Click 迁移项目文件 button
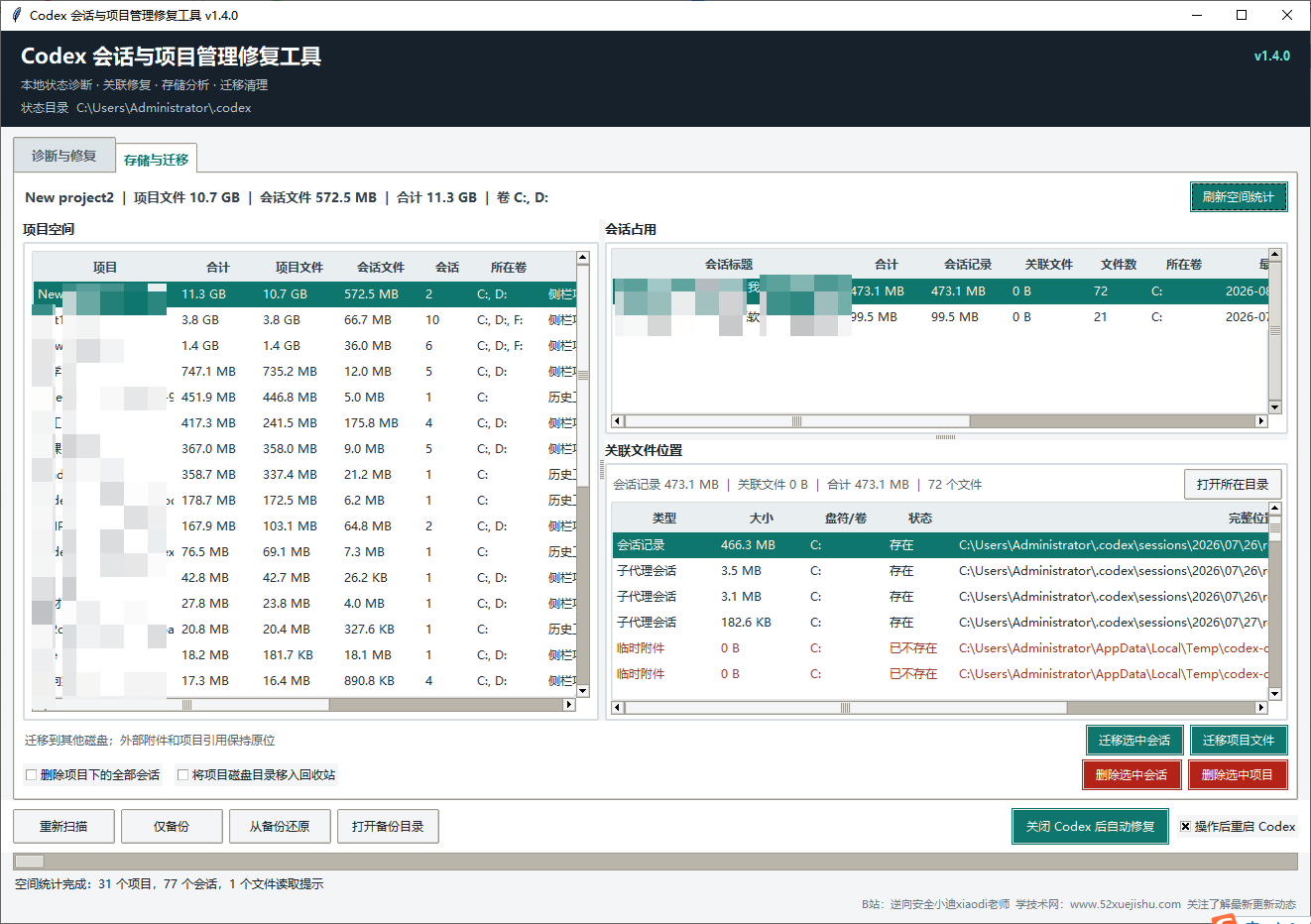1311x924 pixels. [1239, 740]
